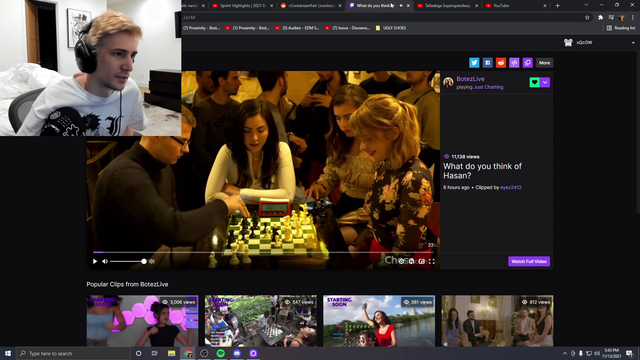Click the Watch Full Video button

point(529,261)
